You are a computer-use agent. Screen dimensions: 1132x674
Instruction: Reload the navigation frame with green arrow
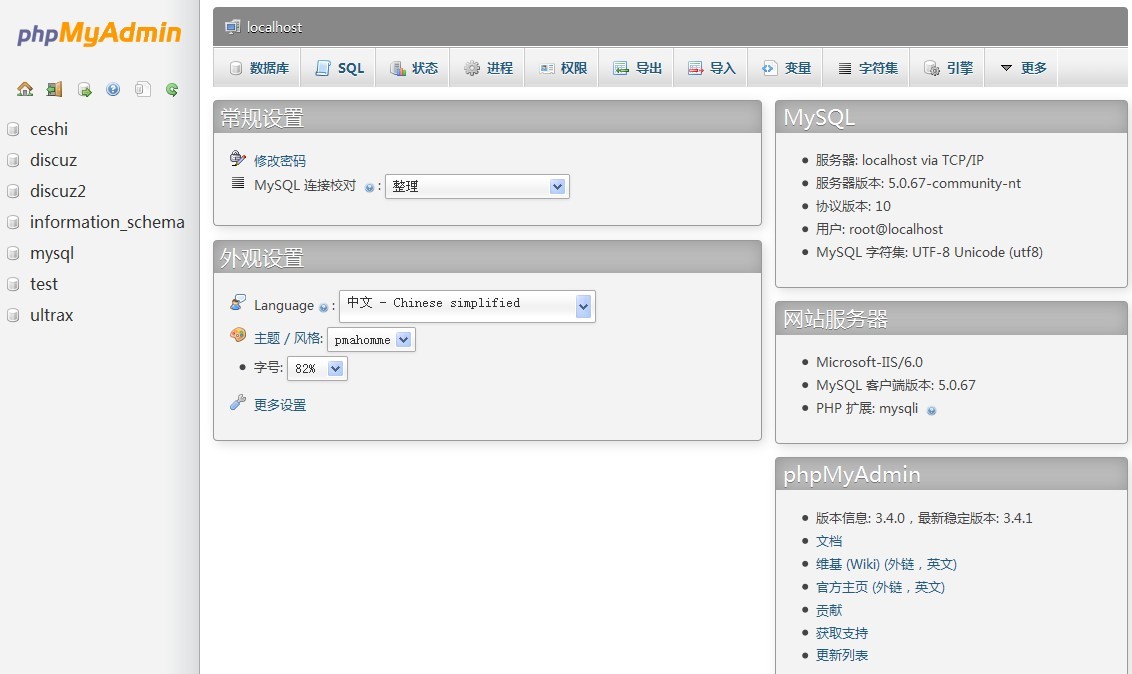click(x=172, y=89)
